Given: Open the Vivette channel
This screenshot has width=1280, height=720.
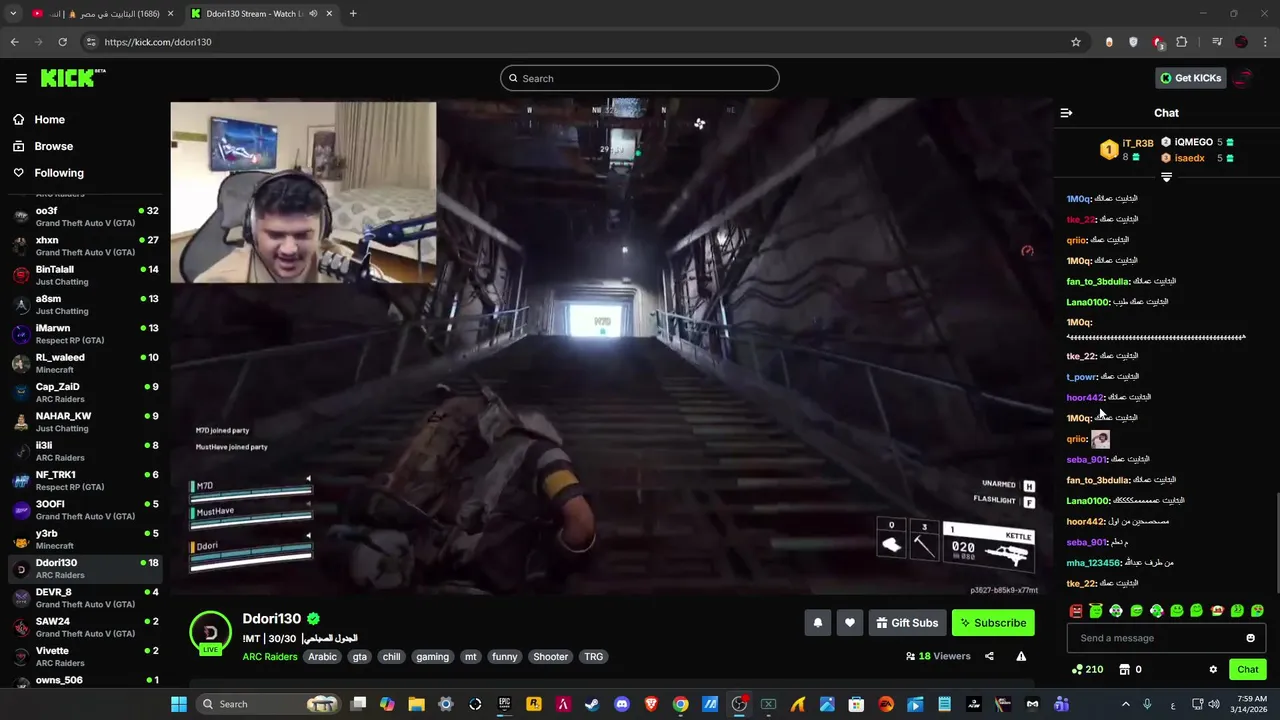Looking at the screenshot, I should point(85,656).
